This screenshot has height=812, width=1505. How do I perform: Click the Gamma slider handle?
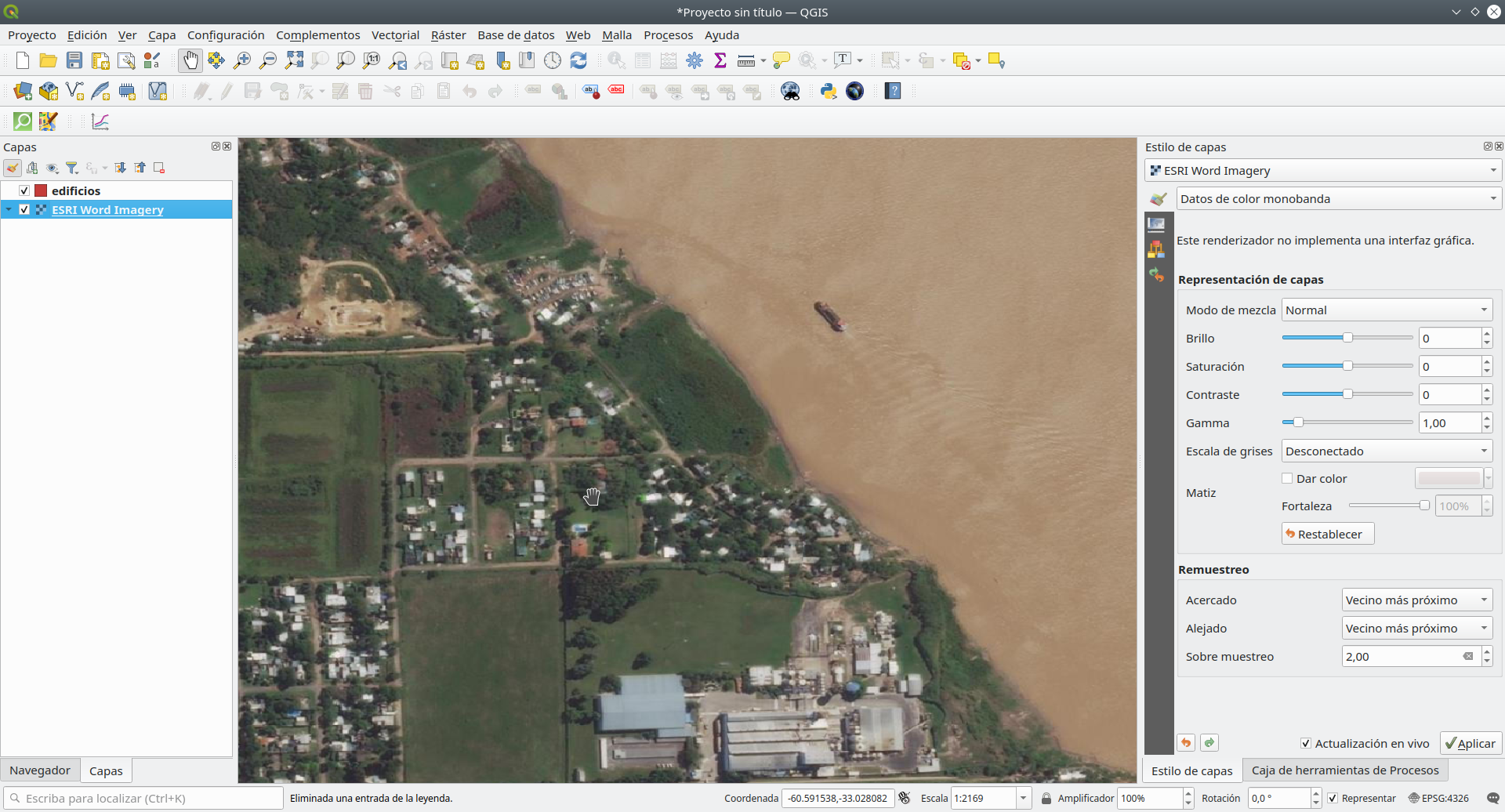(1298, 422)
